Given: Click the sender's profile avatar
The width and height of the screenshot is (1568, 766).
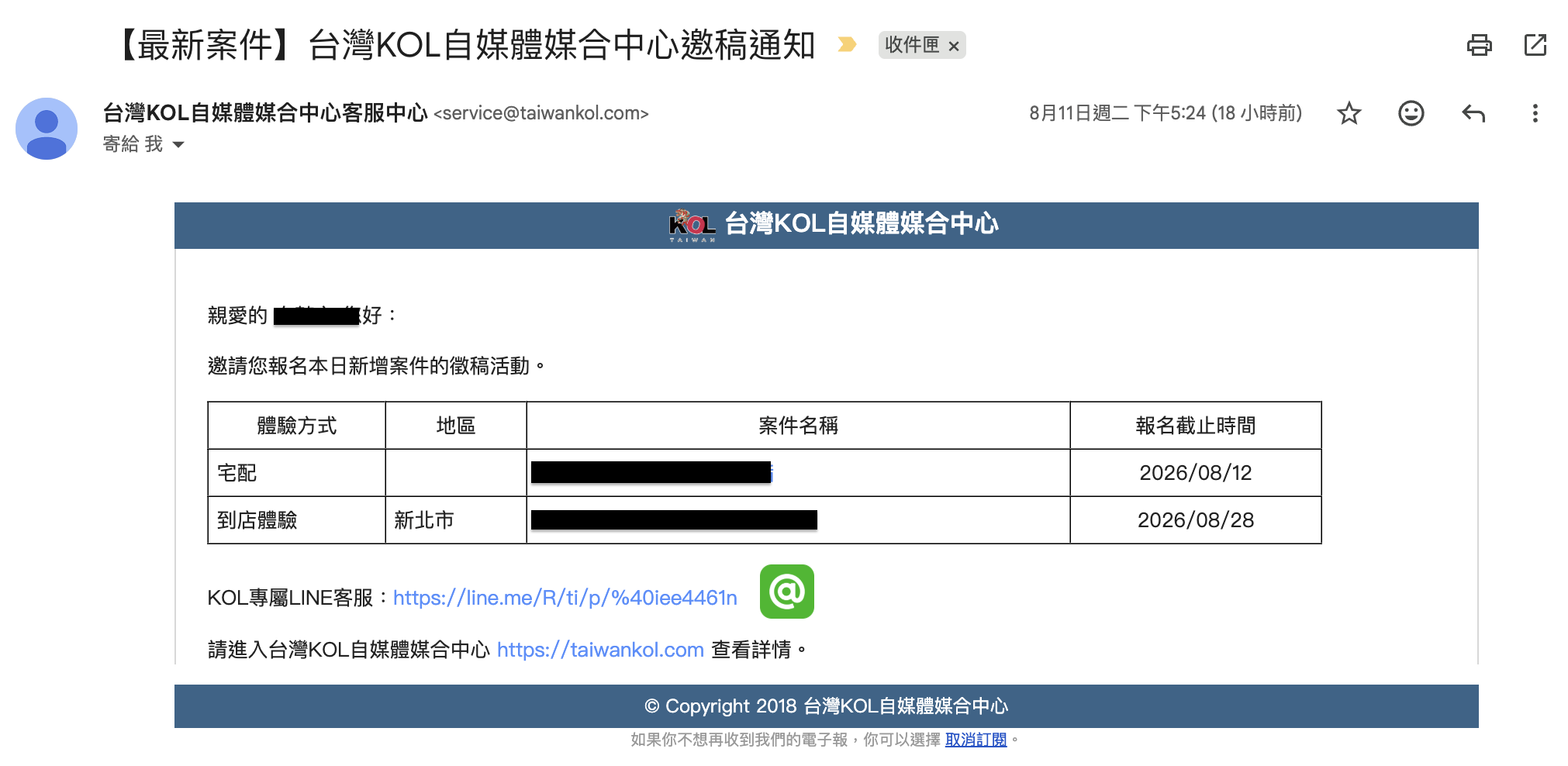Looking at the screenshot, I should 47,129.
